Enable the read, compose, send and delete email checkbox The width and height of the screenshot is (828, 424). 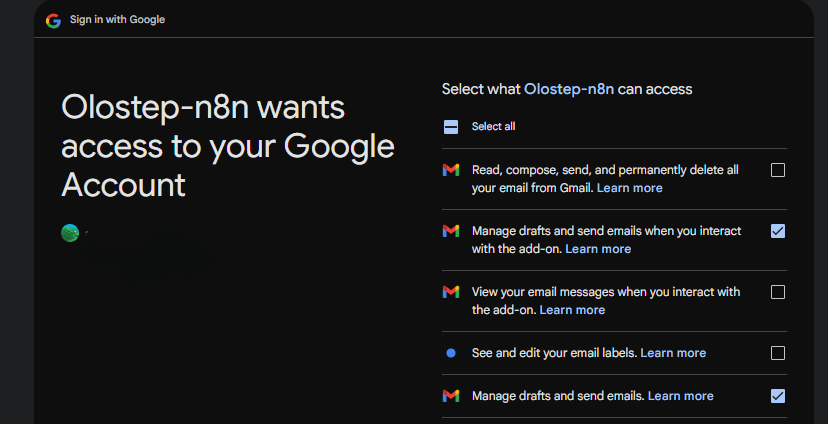[778, 170]
